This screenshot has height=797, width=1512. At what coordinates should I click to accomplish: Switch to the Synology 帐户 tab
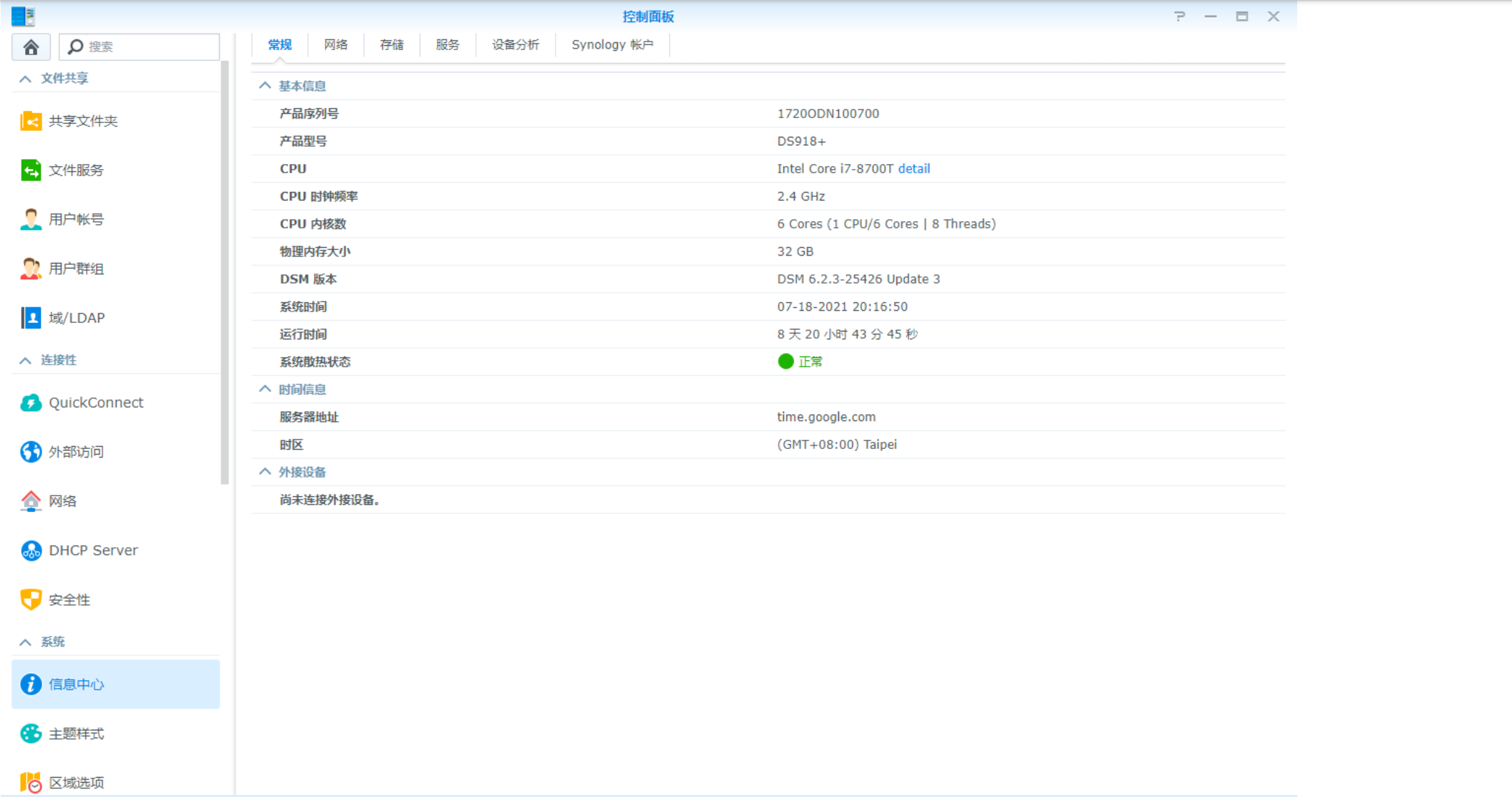click(612, 44)
